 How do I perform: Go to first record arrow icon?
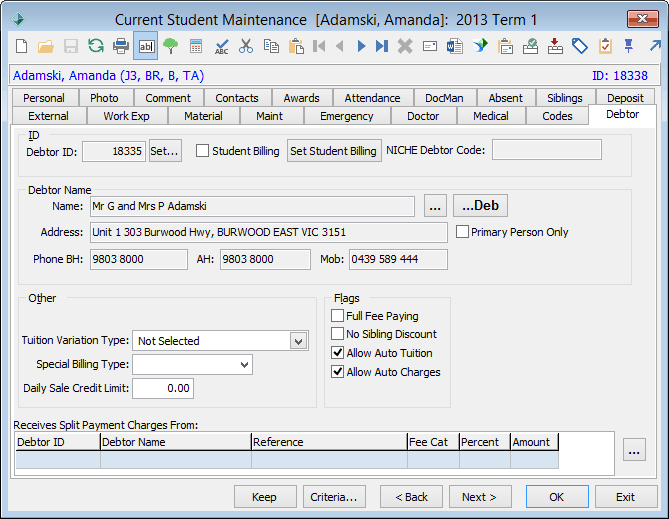pos(319,46)
